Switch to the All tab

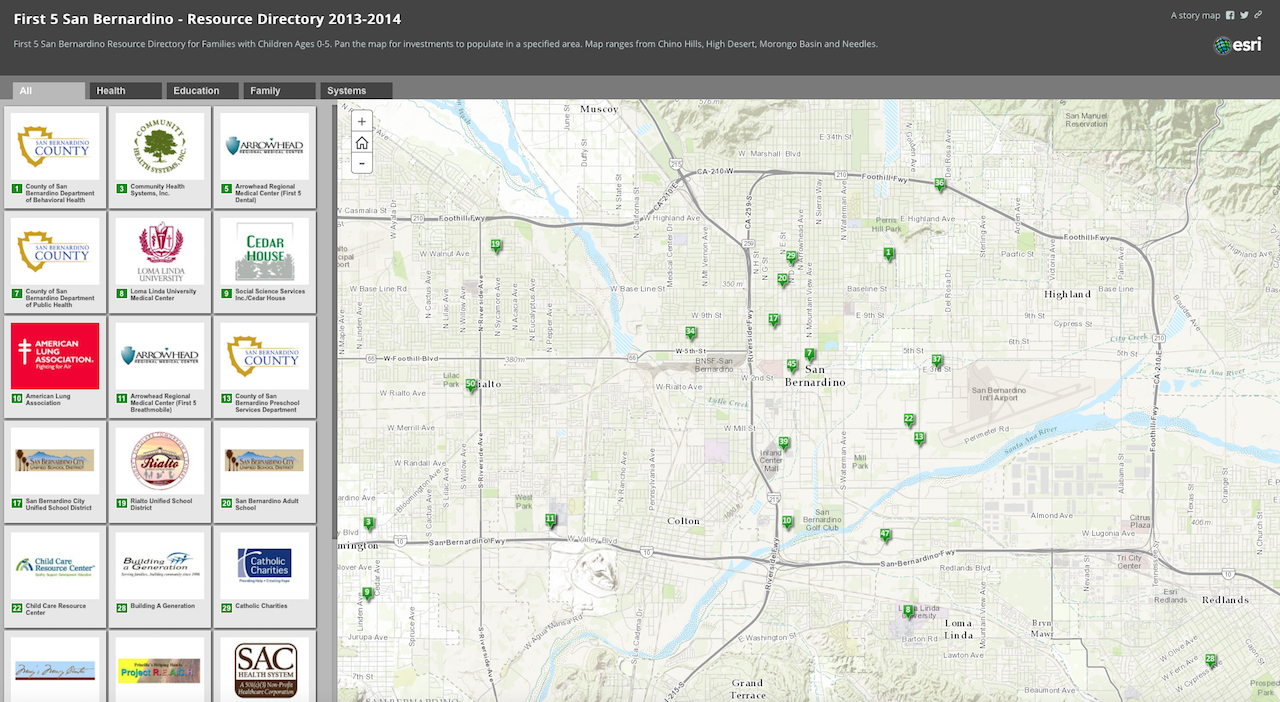tap(49, 91)
